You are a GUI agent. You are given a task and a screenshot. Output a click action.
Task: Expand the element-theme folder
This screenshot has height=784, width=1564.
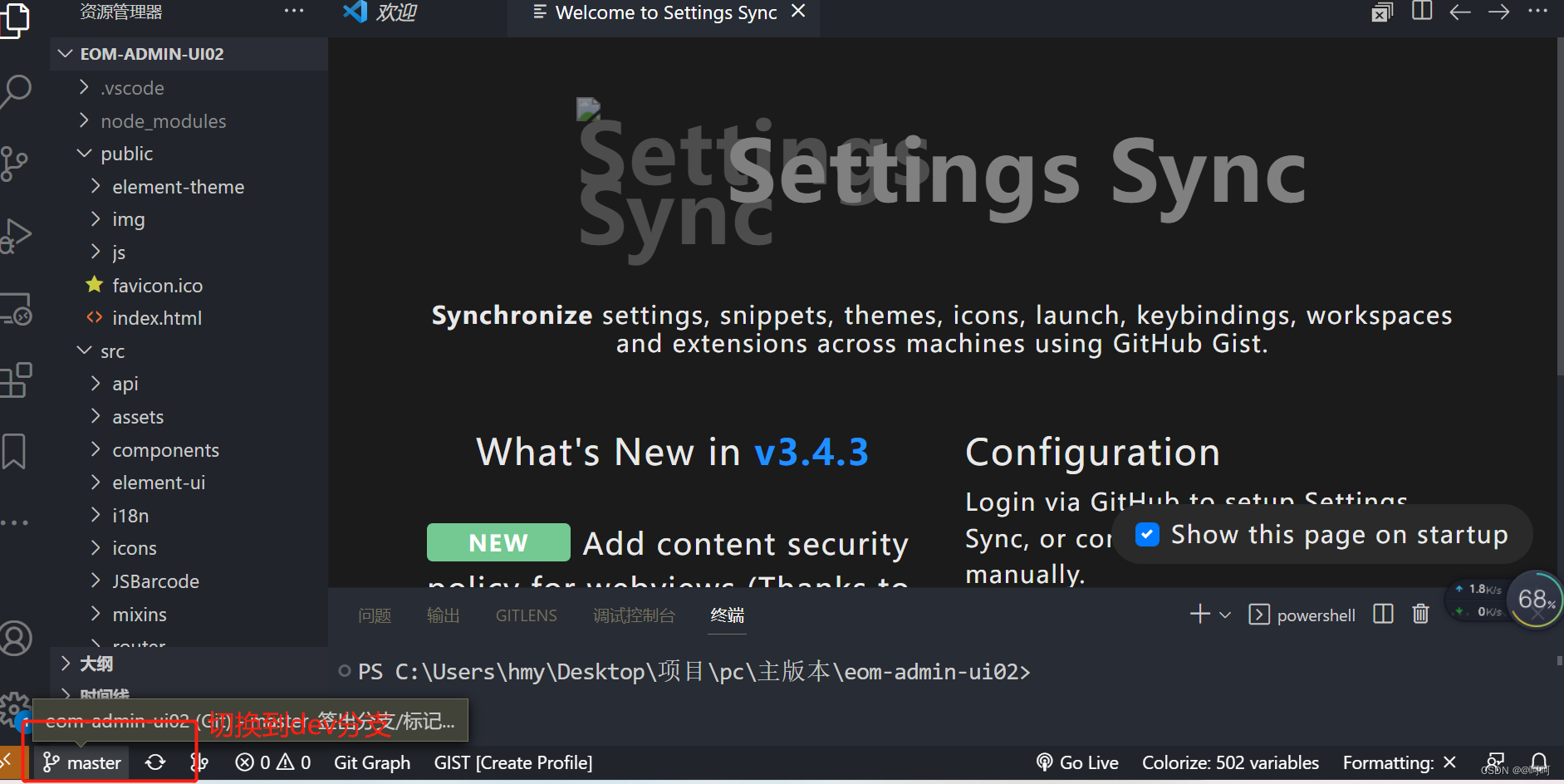189,187
